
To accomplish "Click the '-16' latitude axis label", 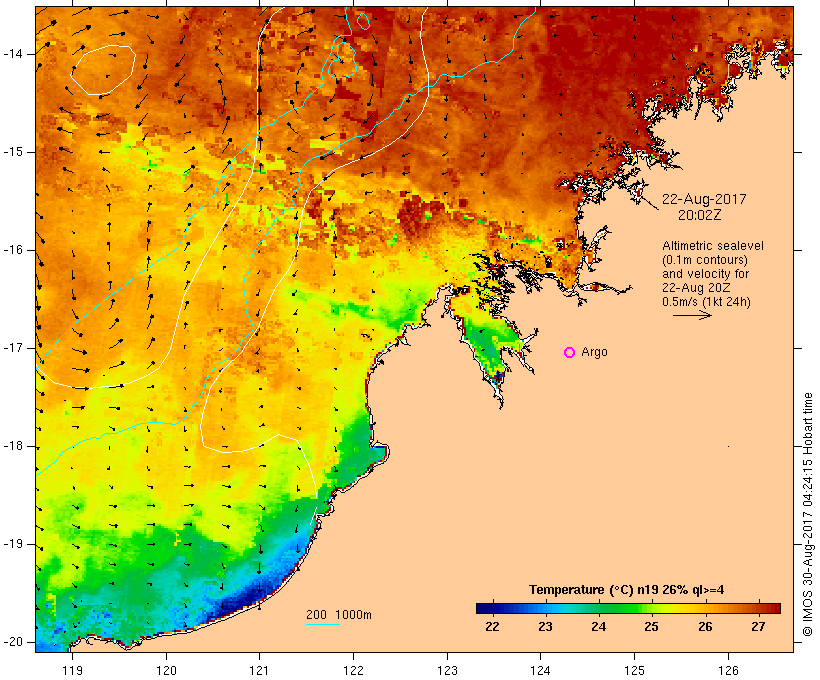I will [x=13, y=250].
